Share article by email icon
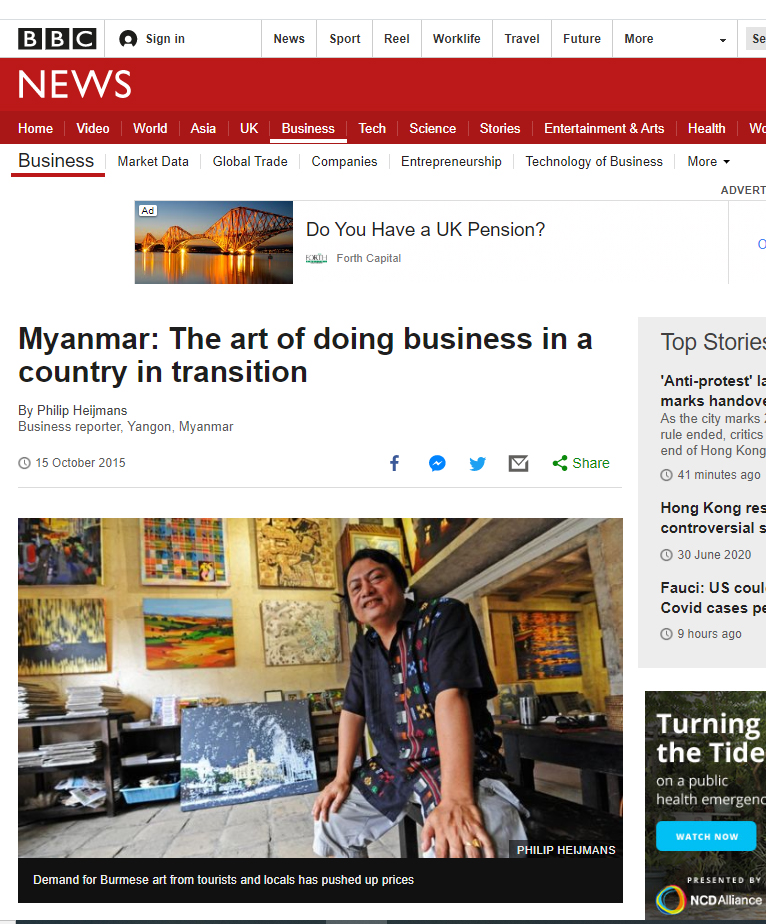This screenshot has height=924, width=766. tap(518, 463)
